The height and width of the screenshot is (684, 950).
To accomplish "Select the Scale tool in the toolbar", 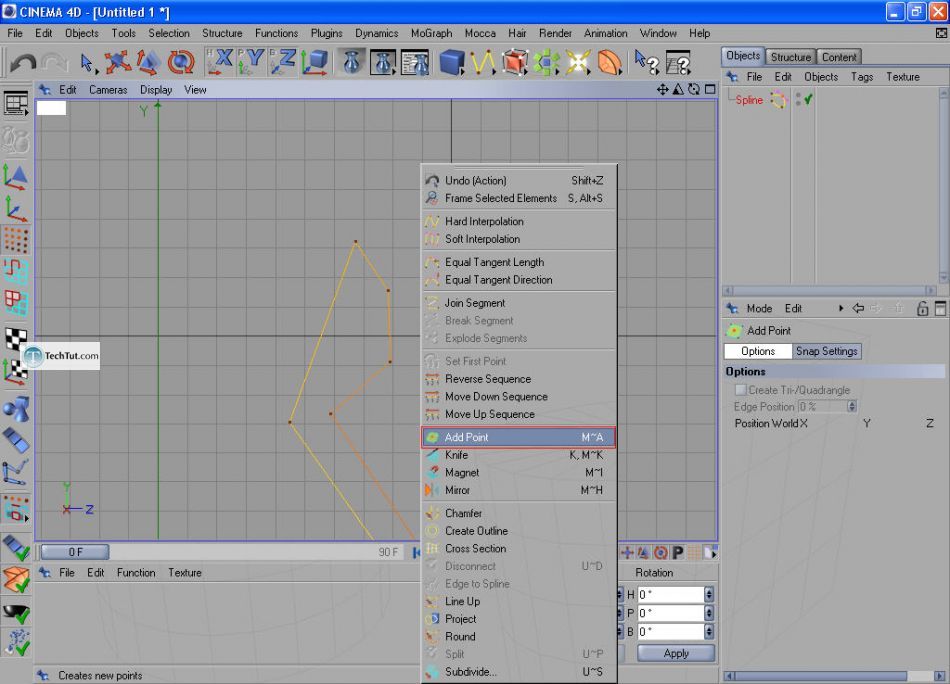I will point(149,62).
